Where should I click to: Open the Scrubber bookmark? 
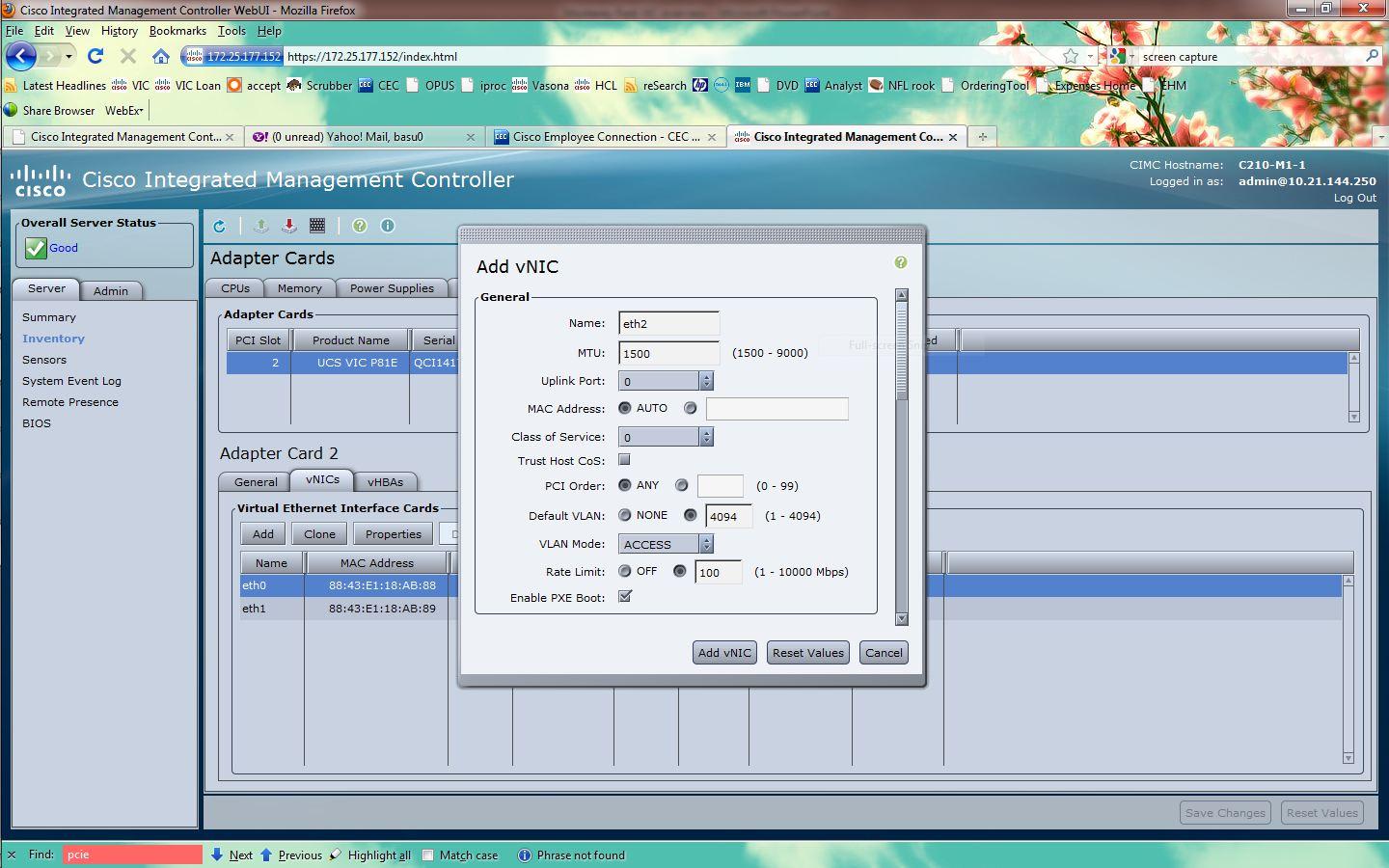point(320,85)
